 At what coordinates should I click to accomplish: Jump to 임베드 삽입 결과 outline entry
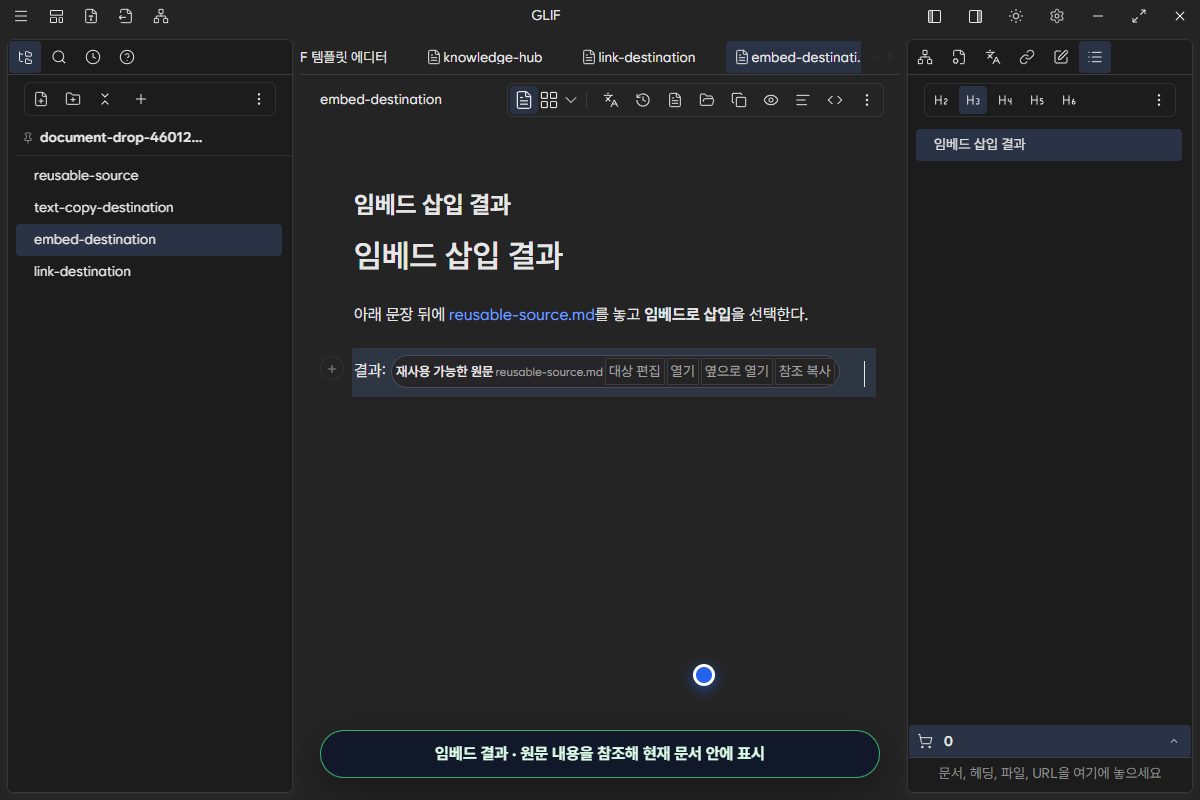[x=1049, y=144]
